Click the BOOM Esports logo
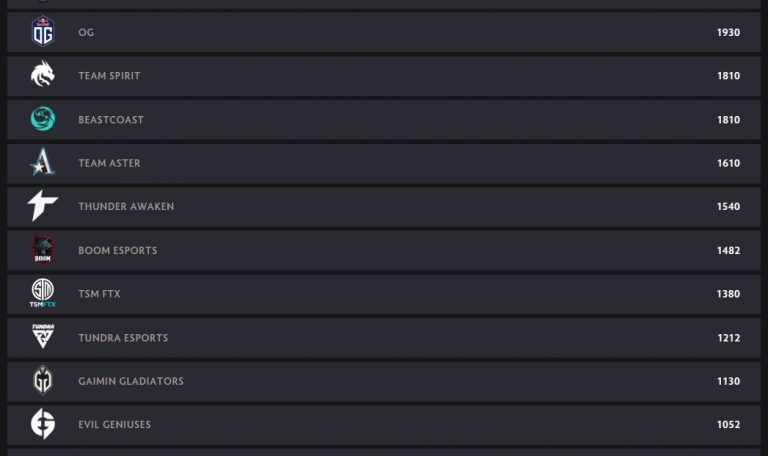This screenshot has height=456, width=768. coord(43,250)
